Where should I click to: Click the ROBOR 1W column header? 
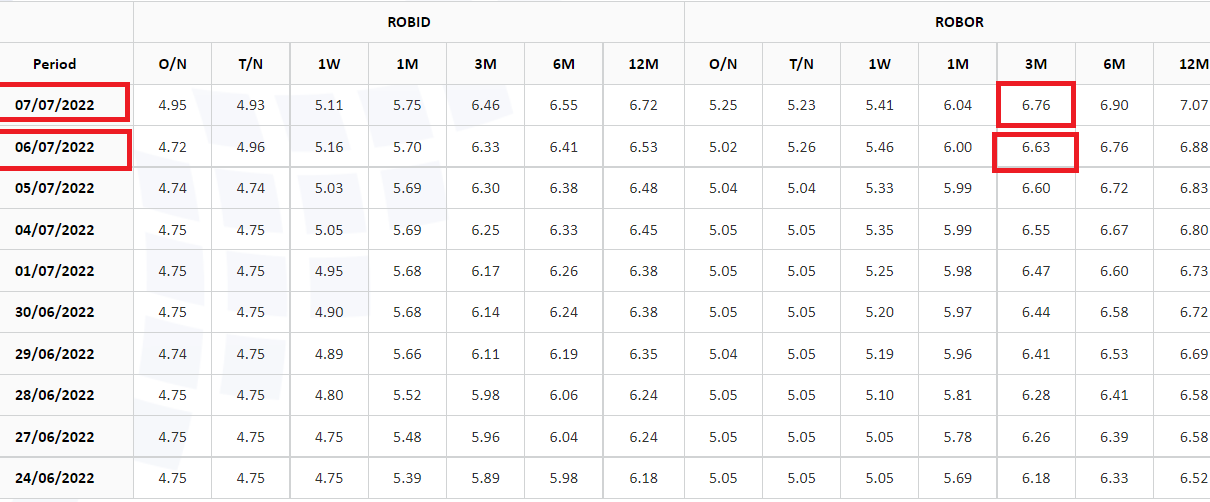click(x=879, y=63)
